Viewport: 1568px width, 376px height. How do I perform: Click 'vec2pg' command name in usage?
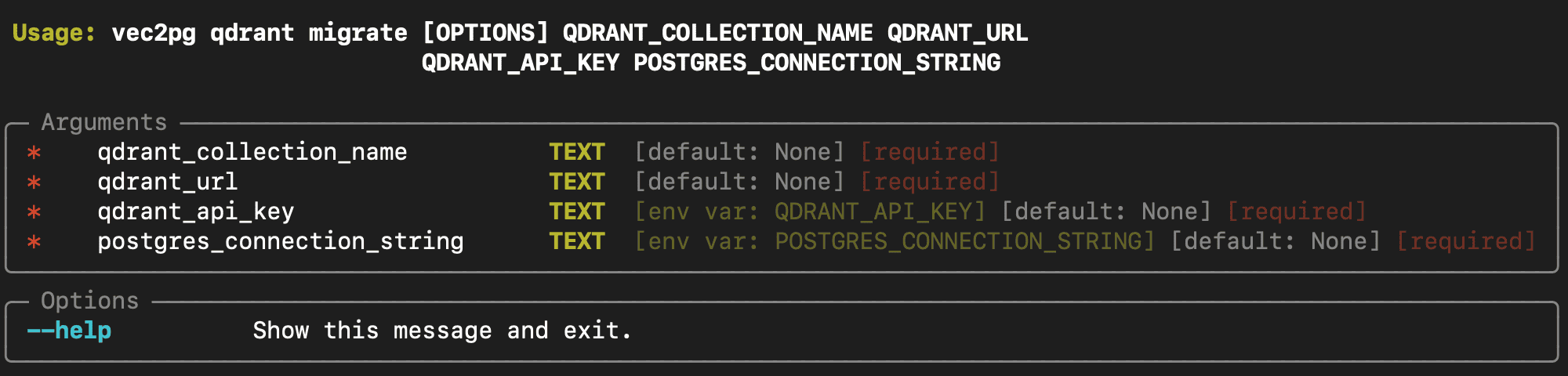[154, 33]
